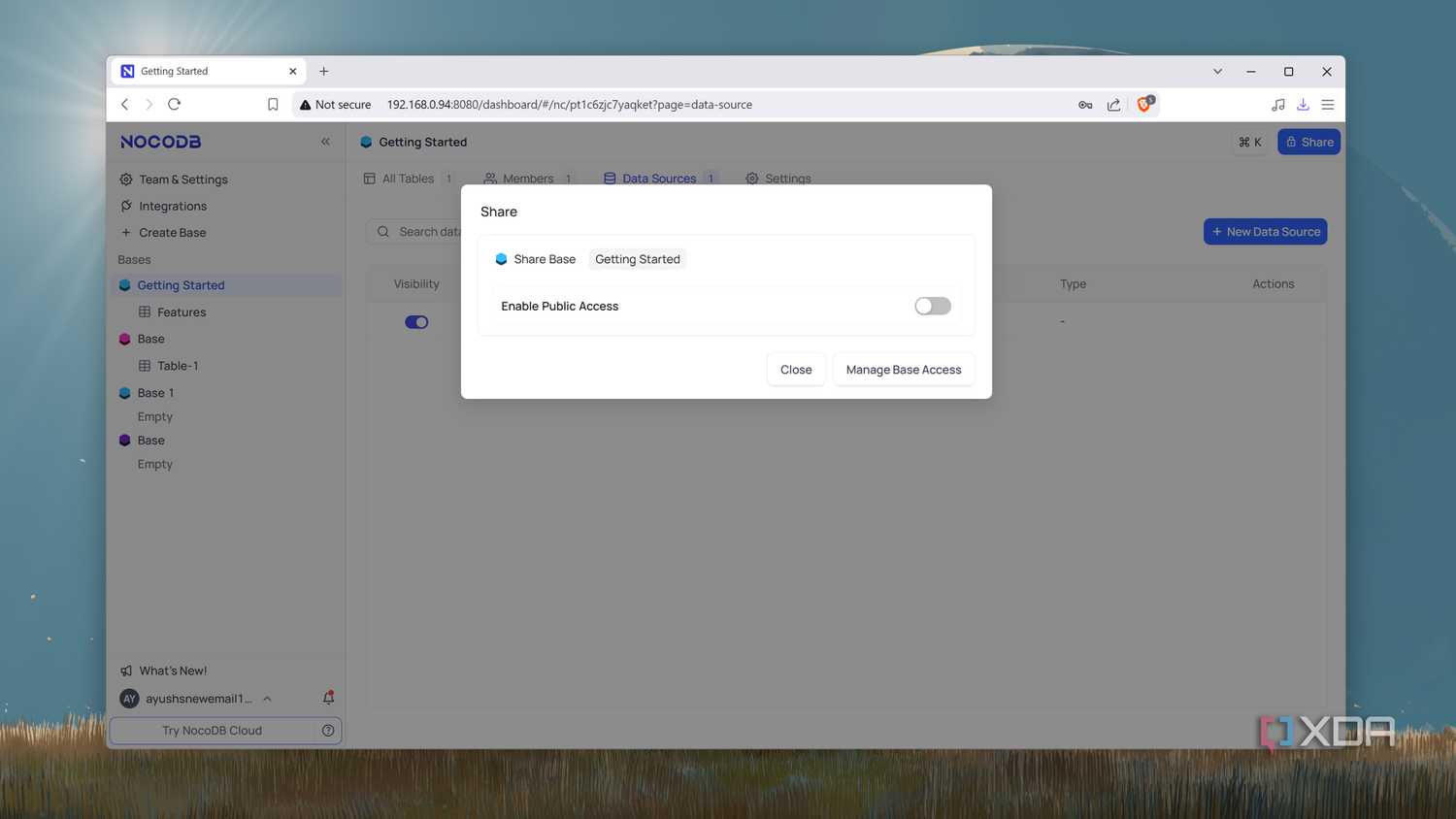Expand the tab search dropdown arrow

(x=1217, y=71)
